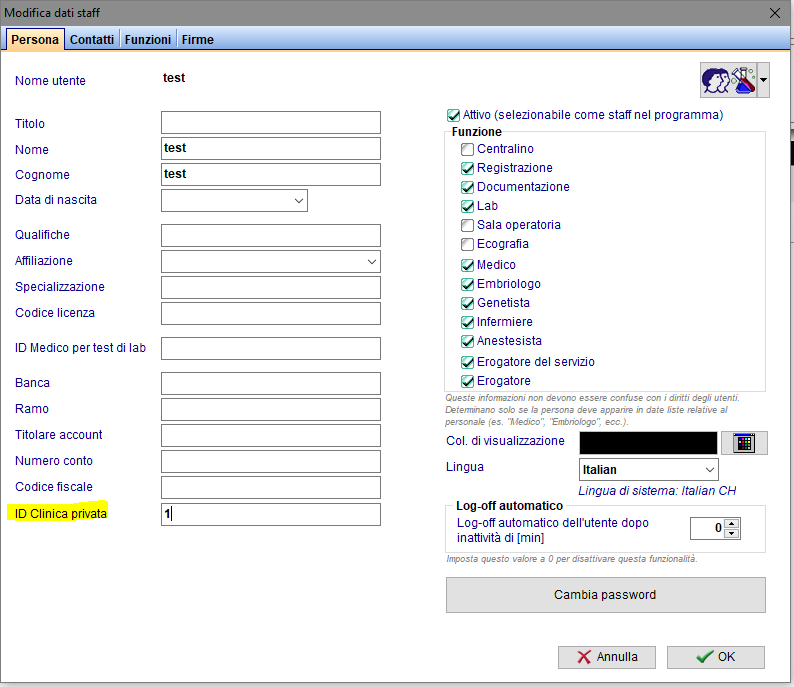
Task: Close the Modifica dati staff dialog
Action: [775, 13]
